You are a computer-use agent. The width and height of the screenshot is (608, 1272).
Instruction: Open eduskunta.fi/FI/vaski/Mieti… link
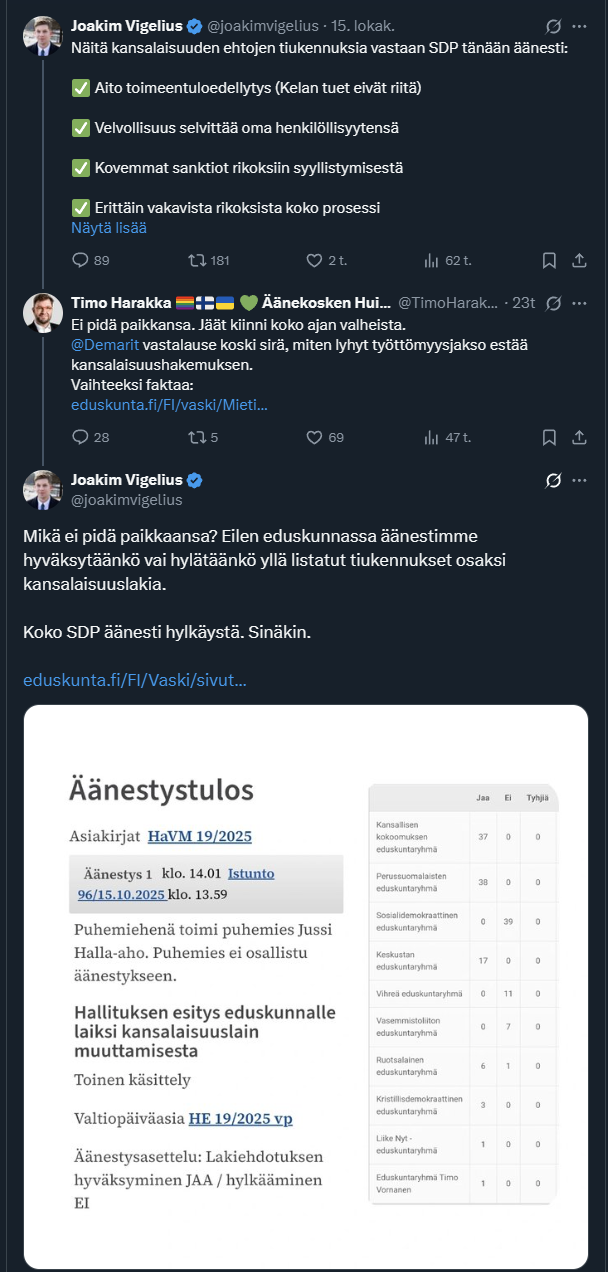(169, 405)
